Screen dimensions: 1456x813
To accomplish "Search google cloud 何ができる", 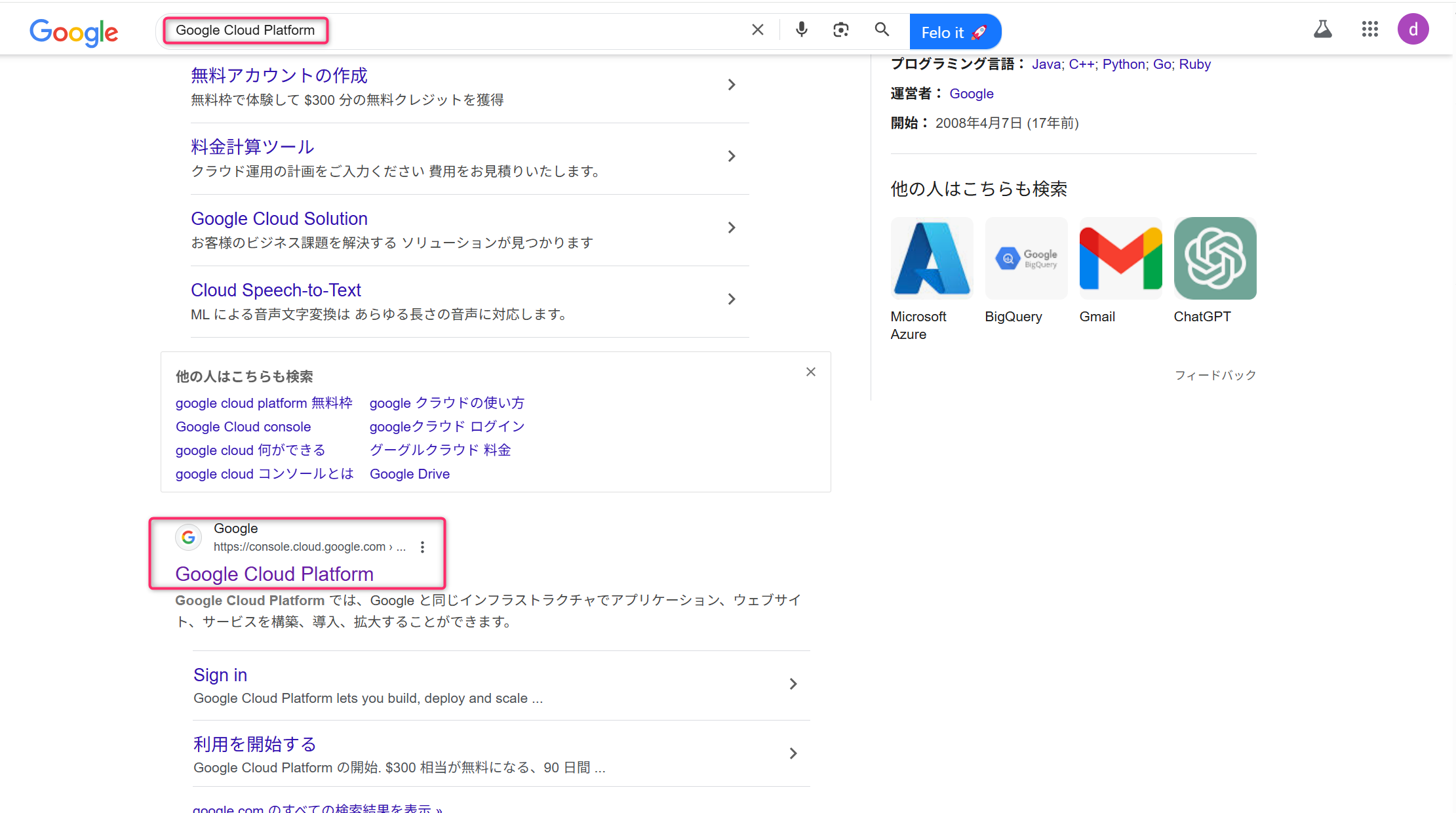I will point(250,450).
